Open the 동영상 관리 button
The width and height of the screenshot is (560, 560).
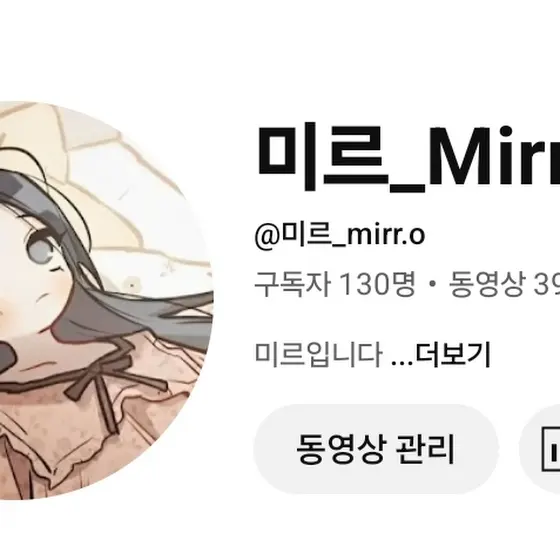(376, 449)
